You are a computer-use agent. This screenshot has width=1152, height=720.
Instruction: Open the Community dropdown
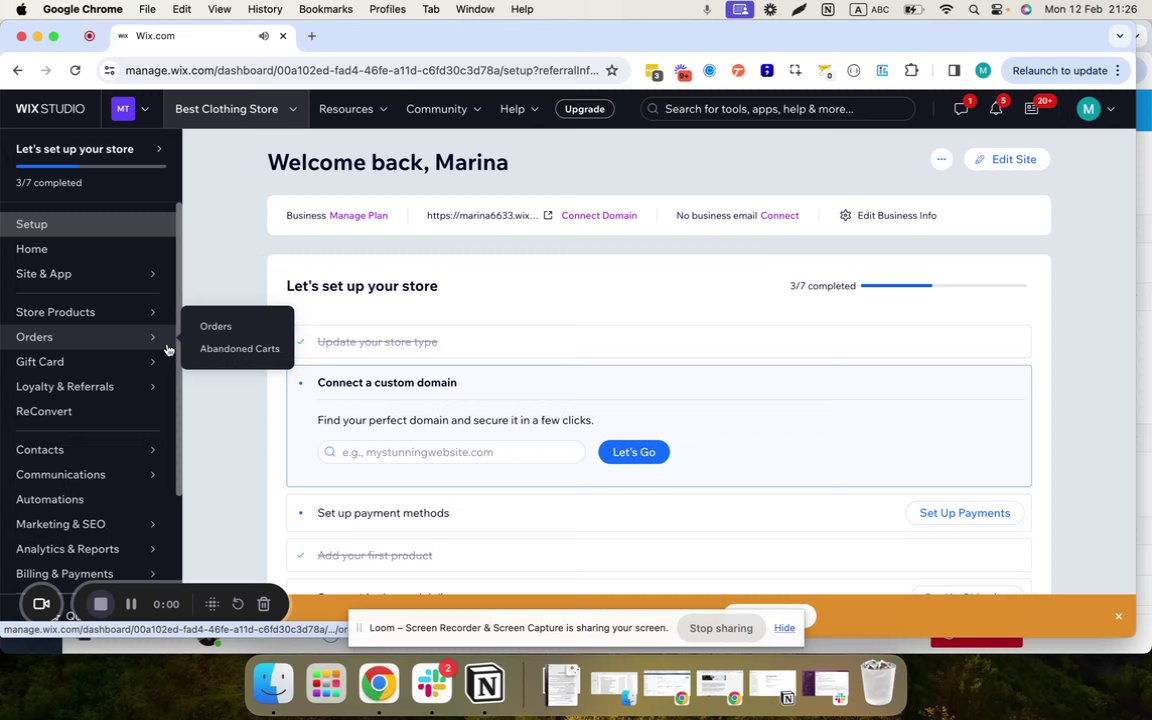444,109
